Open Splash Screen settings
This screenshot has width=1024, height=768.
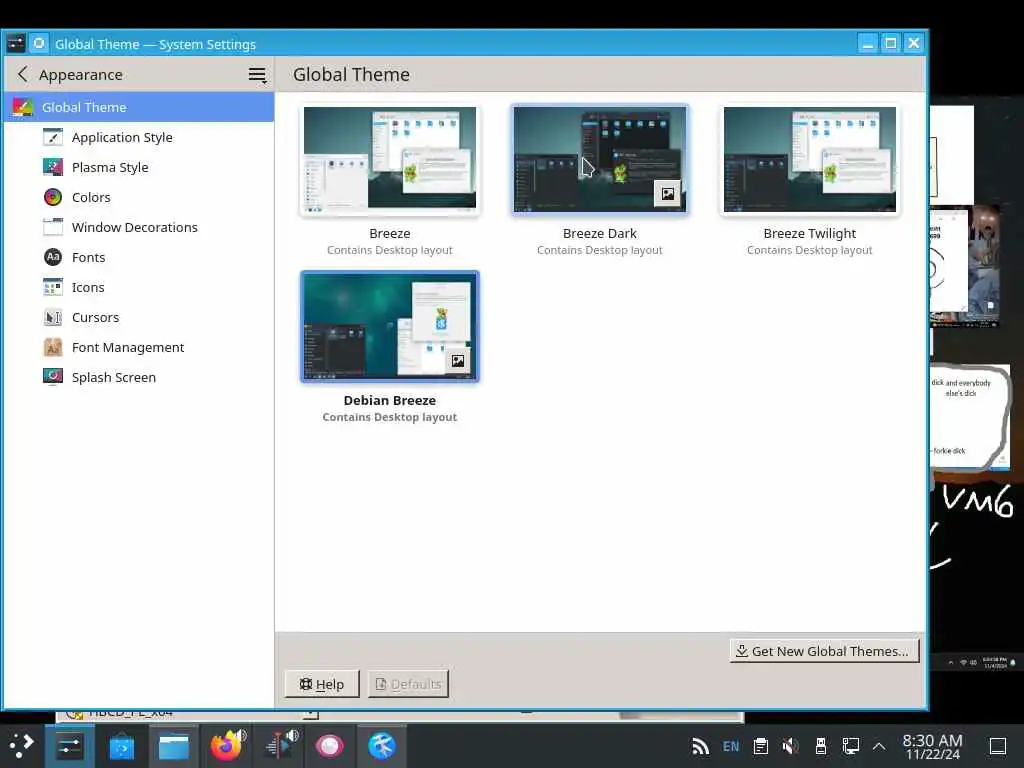pos(138,377)
